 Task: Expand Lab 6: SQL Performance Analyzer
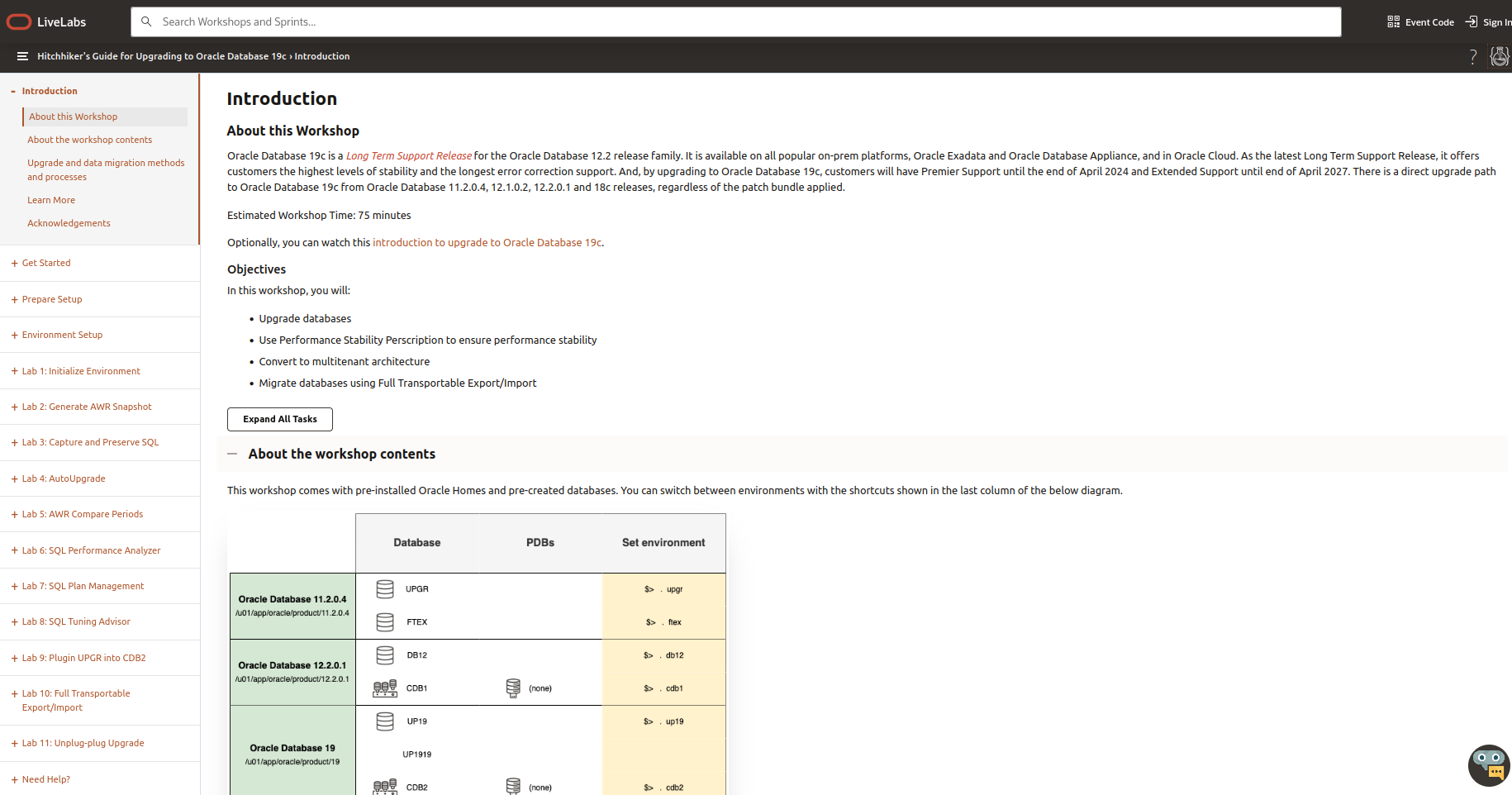(x=15, y=551)
